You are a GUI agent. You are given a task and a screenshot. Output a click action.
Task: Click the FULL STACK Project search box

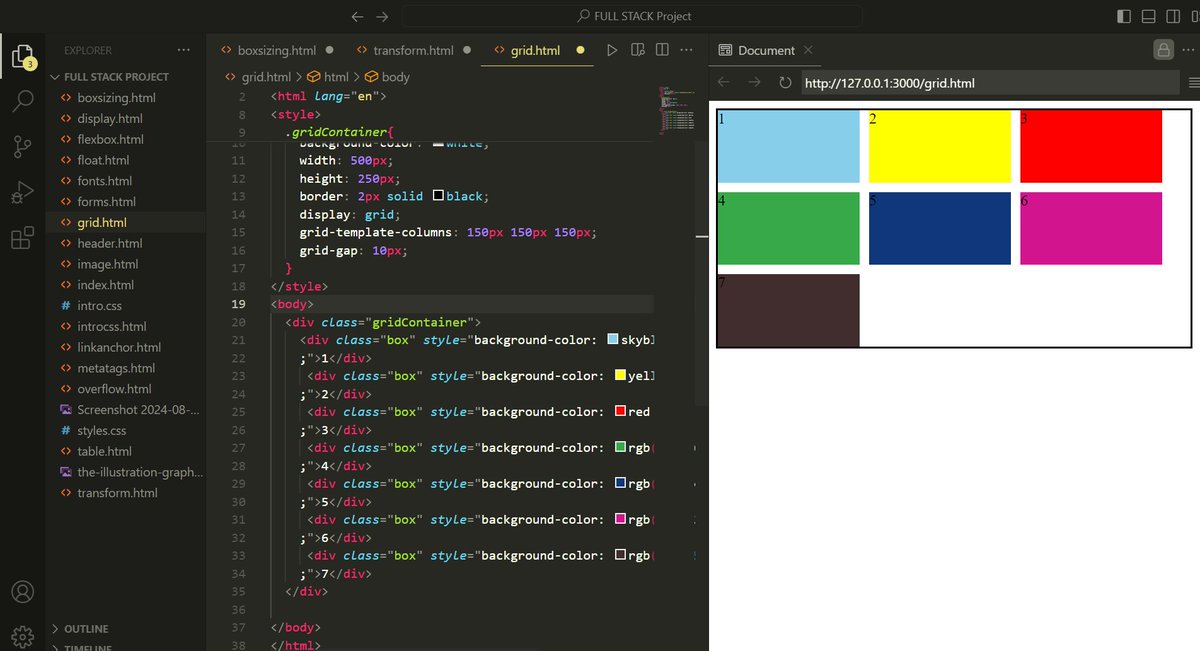[633, 16]
